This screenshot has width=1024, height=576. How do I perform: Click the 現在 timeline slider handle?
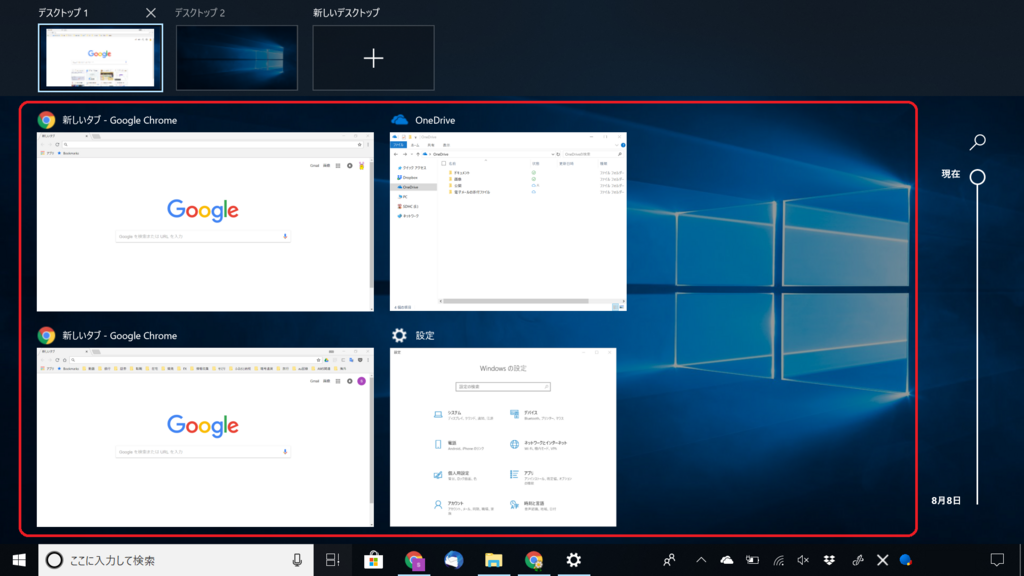point(978,176)
